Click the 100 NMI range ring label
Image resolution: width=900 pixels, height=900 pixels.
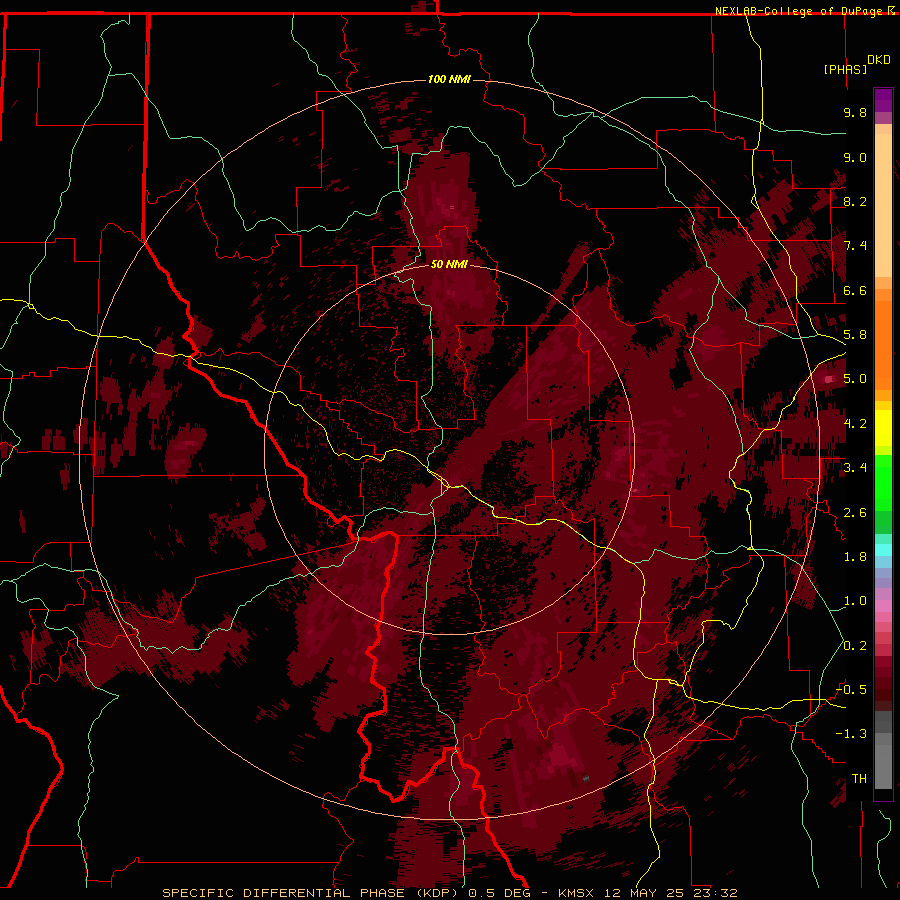[449, 79]
